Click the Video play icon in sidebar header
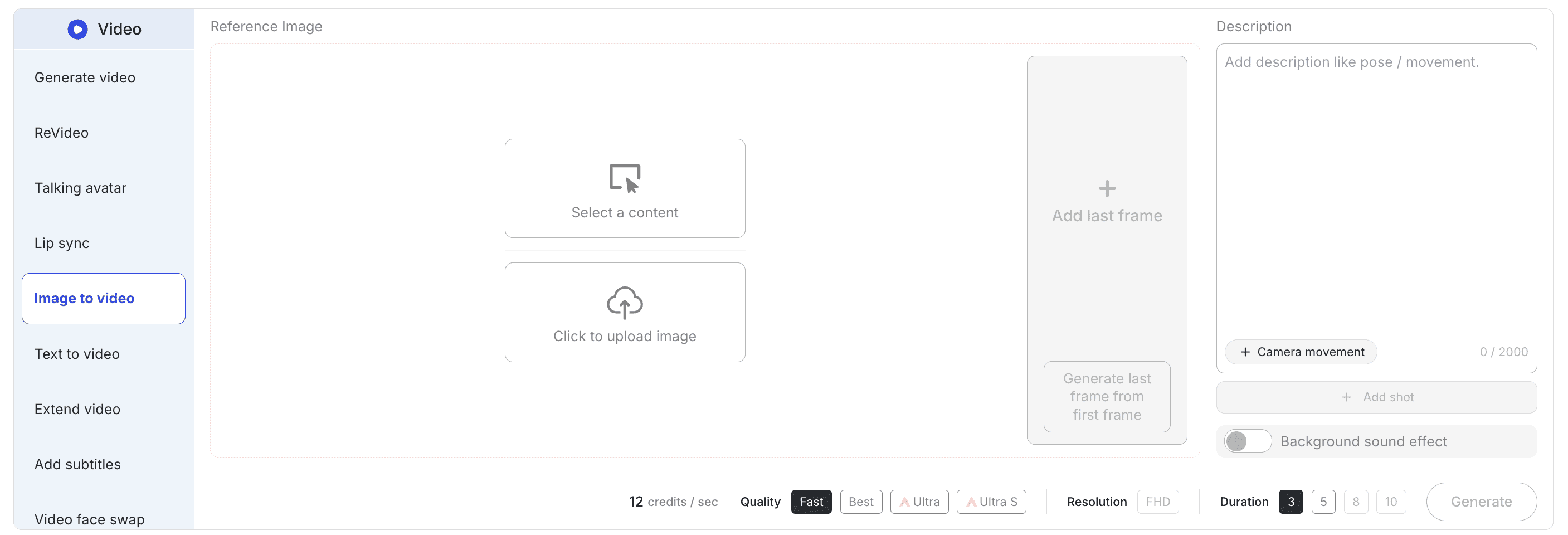The width and height of the screenshot is (1568, 535). (77, 28)
